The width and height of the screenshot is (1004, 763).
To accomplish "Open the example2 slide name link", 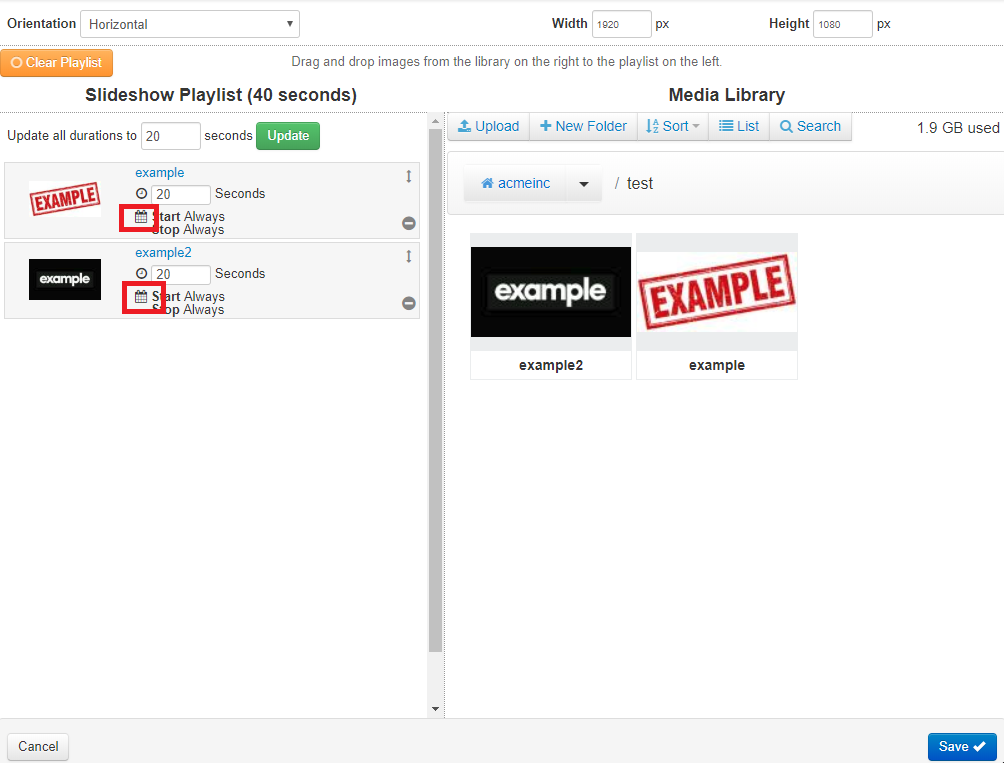I will (163, 253).
